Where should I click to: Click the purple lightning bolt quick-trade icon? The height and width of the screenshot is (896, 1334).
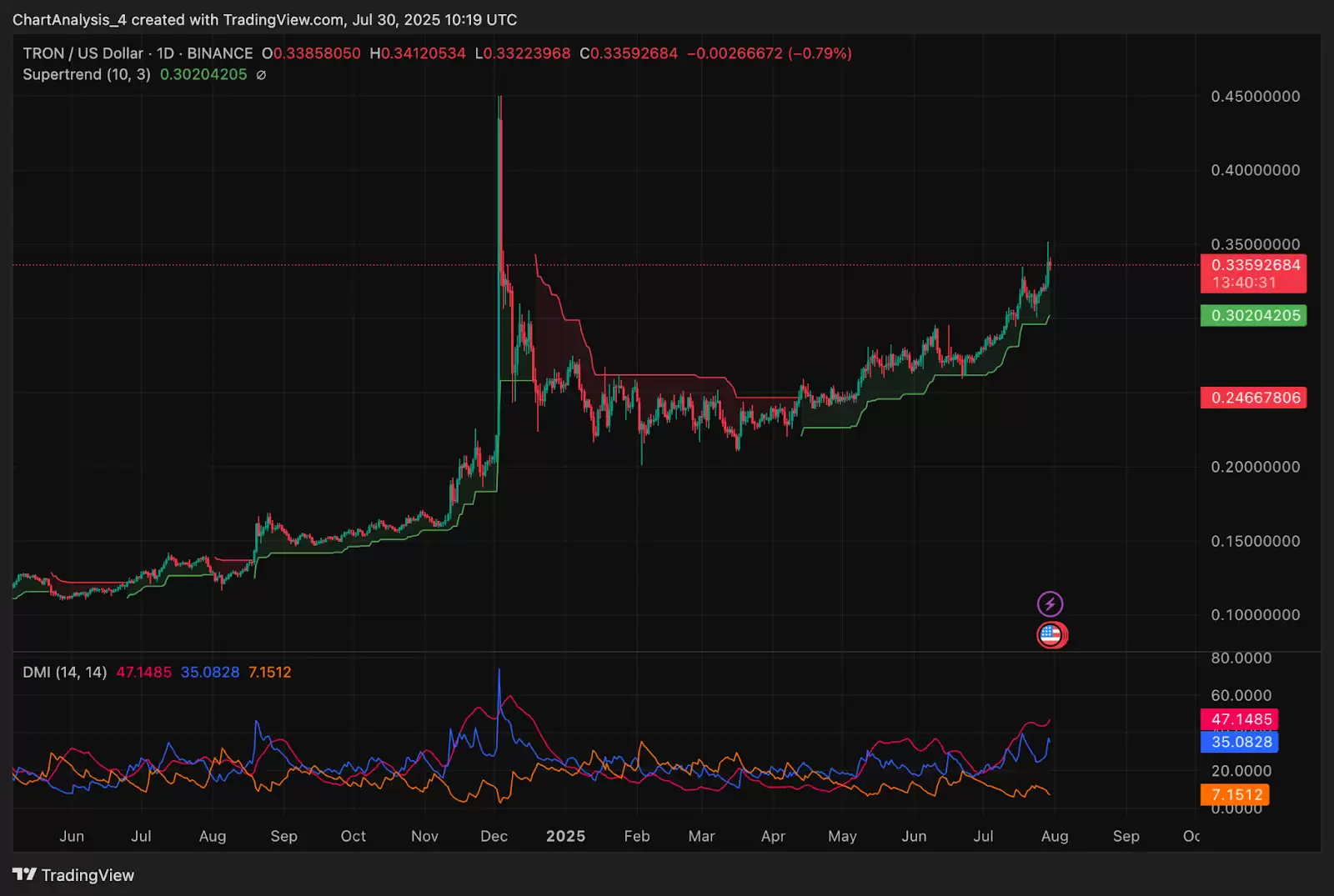point(1051,603)
